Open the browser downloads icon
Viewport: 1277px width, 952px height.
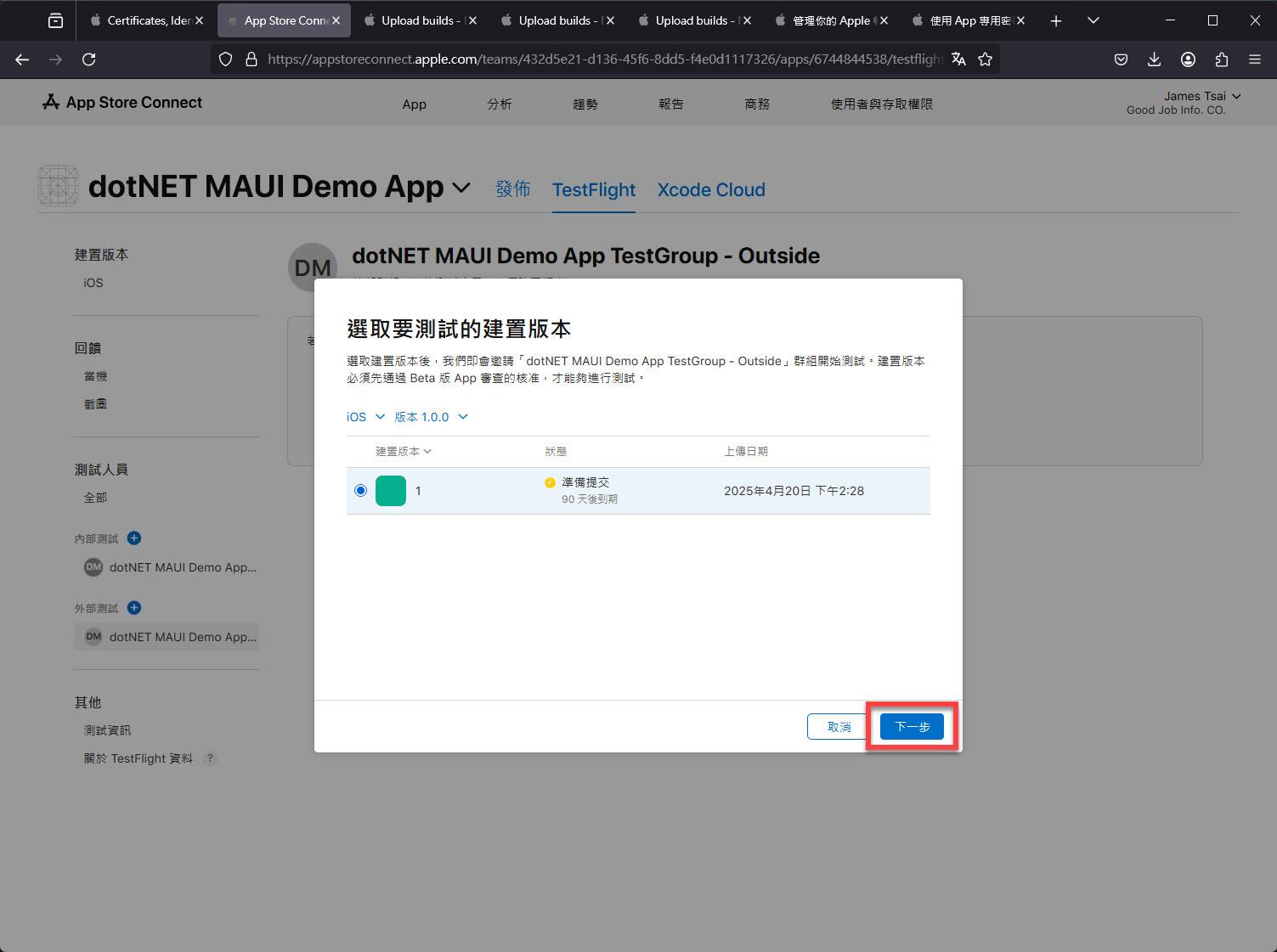(x=1154, y=59)
